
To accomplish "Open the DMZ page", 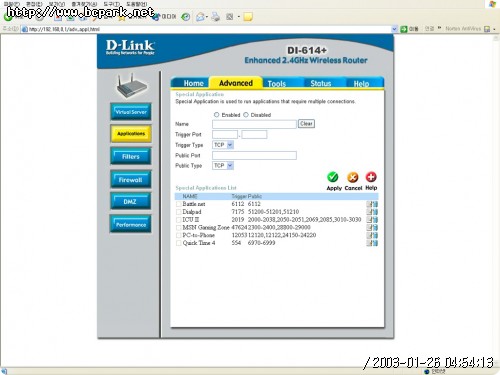I will click(131, 202).
